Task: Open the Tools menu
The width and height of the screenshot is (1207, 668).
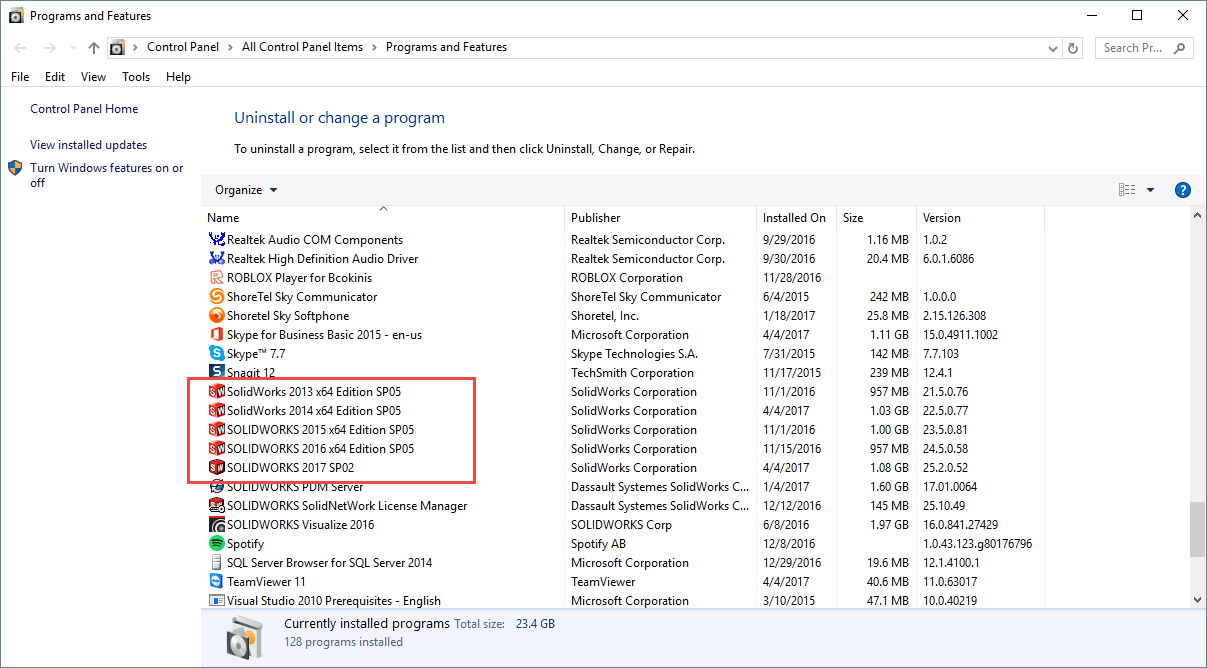Action: point(136,77)
